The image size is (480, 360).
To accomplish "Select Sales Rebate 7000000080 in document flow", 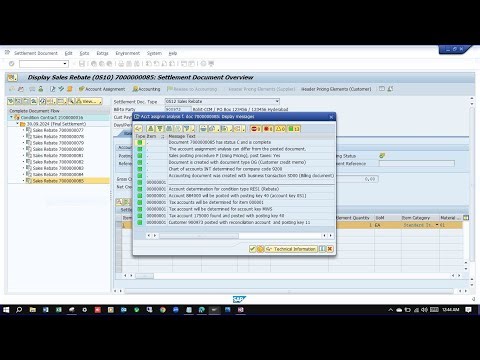I will pyautogui.click(x=58, y=149).
